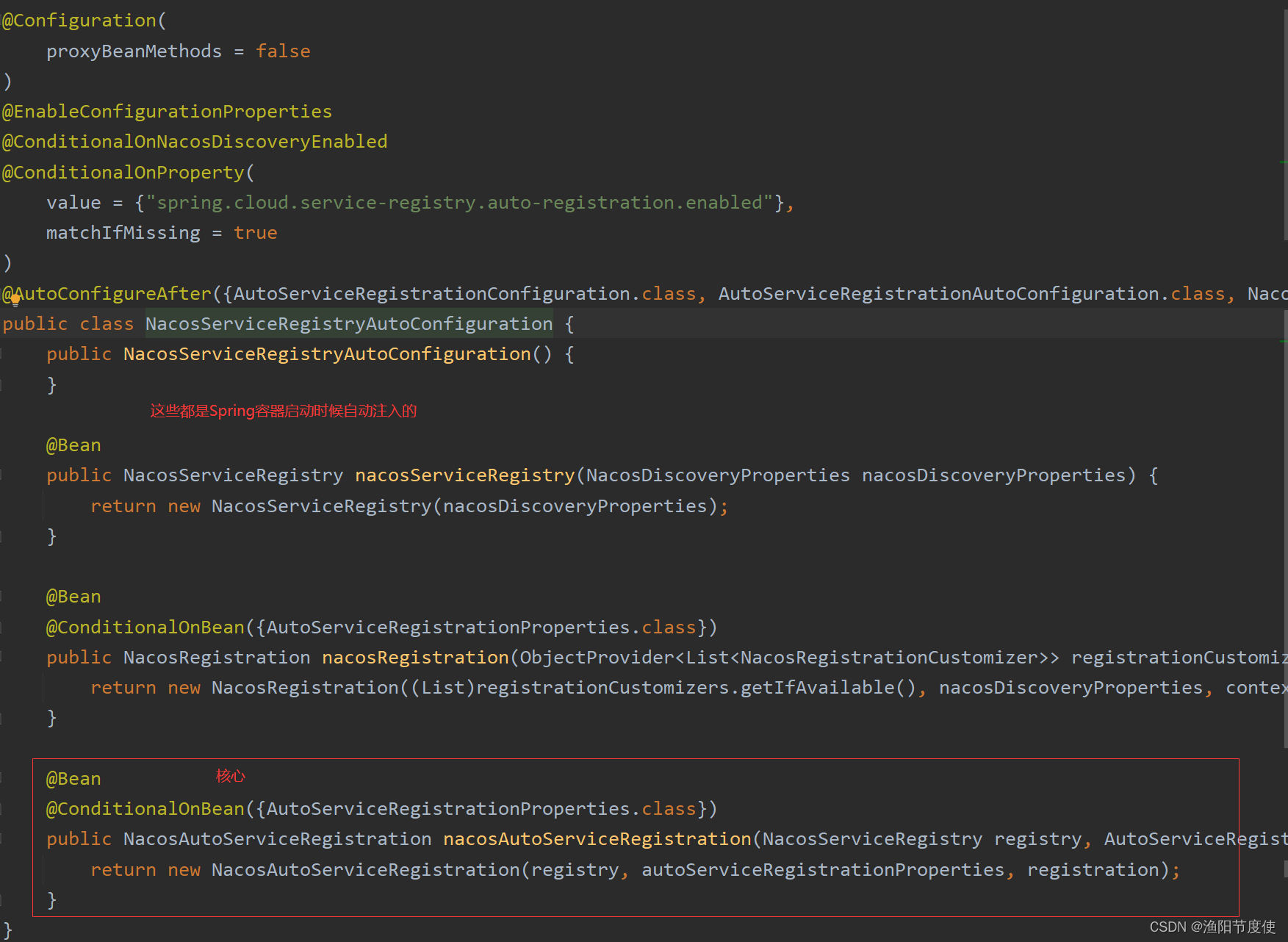Click the NacosRegistrationCustomizer generic type
The width and height of the screenshot is (1288, 942).
tap(889, 658)
